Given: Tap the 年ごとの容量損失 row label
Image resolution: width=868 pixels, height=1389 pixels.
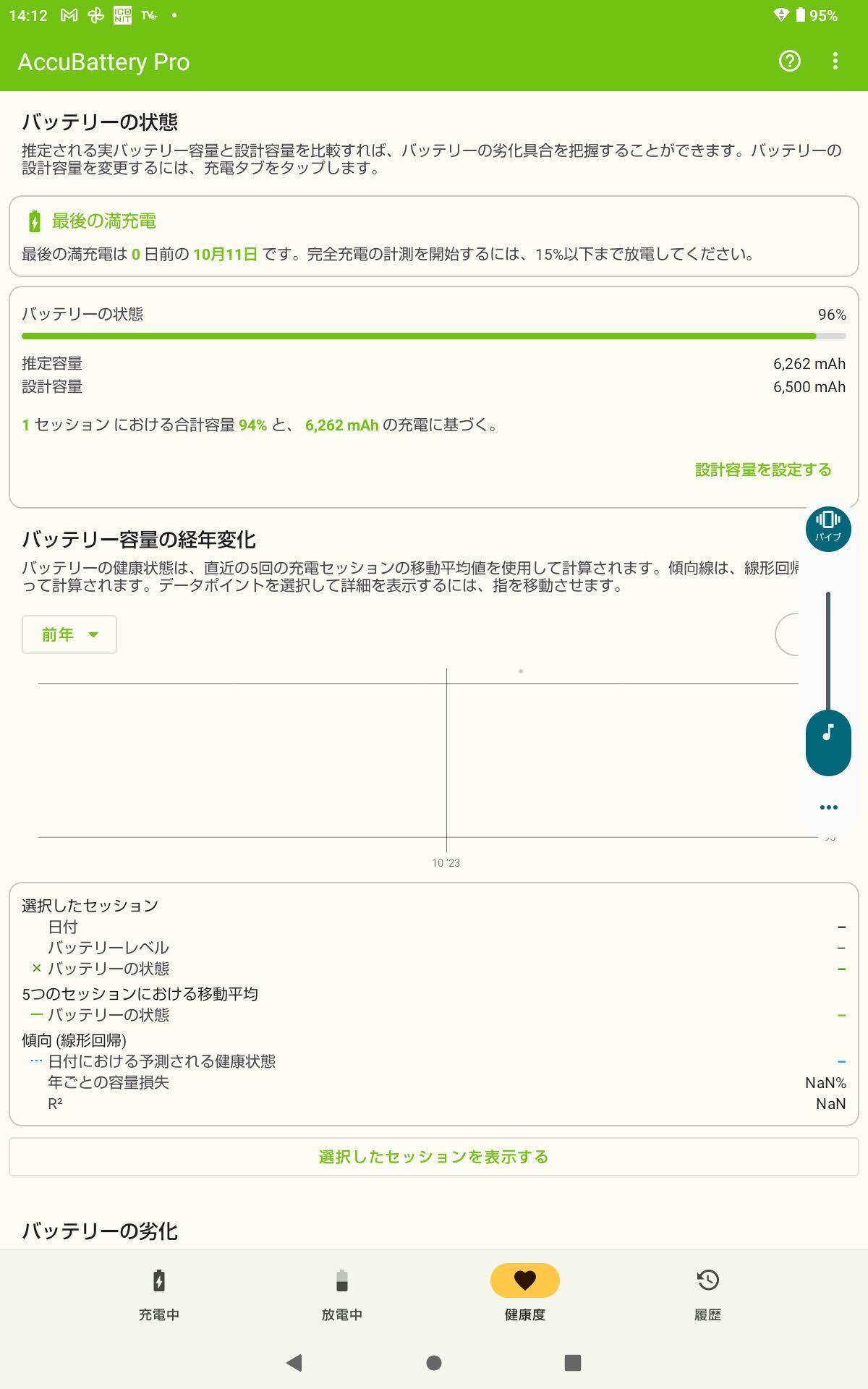Looking at the screenshot, I should pyautogui.click(x=109, y=1082).
